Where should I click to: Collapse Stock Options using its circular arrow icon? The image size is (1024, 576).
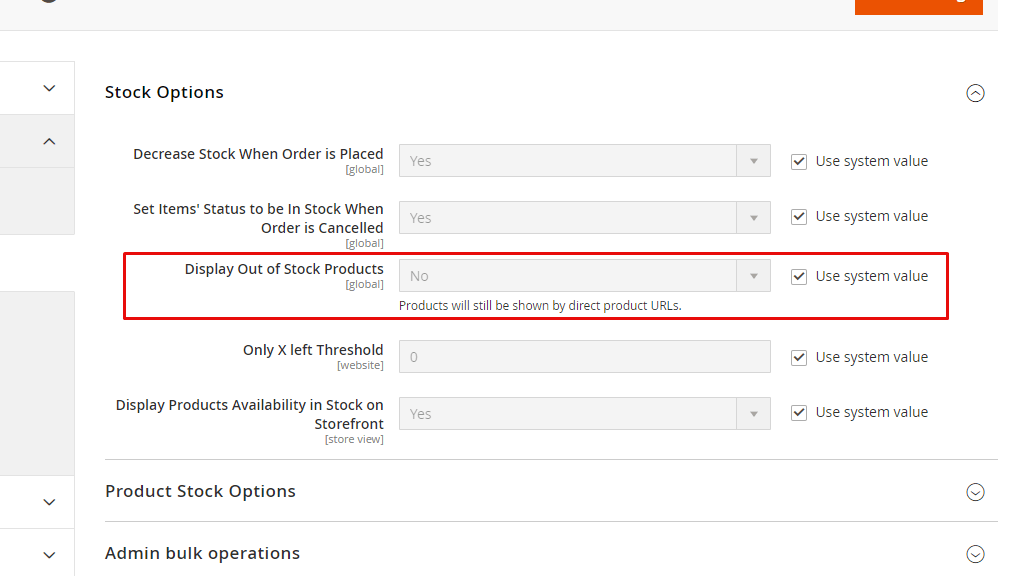click(975, 93)
